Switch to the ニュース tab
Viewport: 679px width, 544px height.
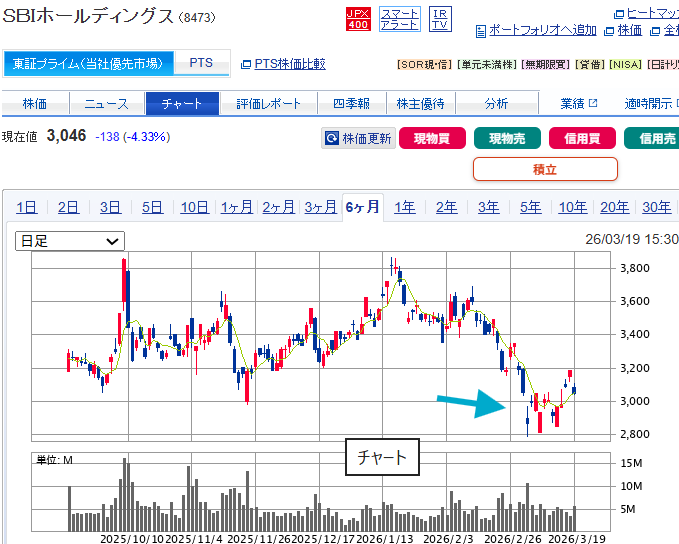[106, 104]
